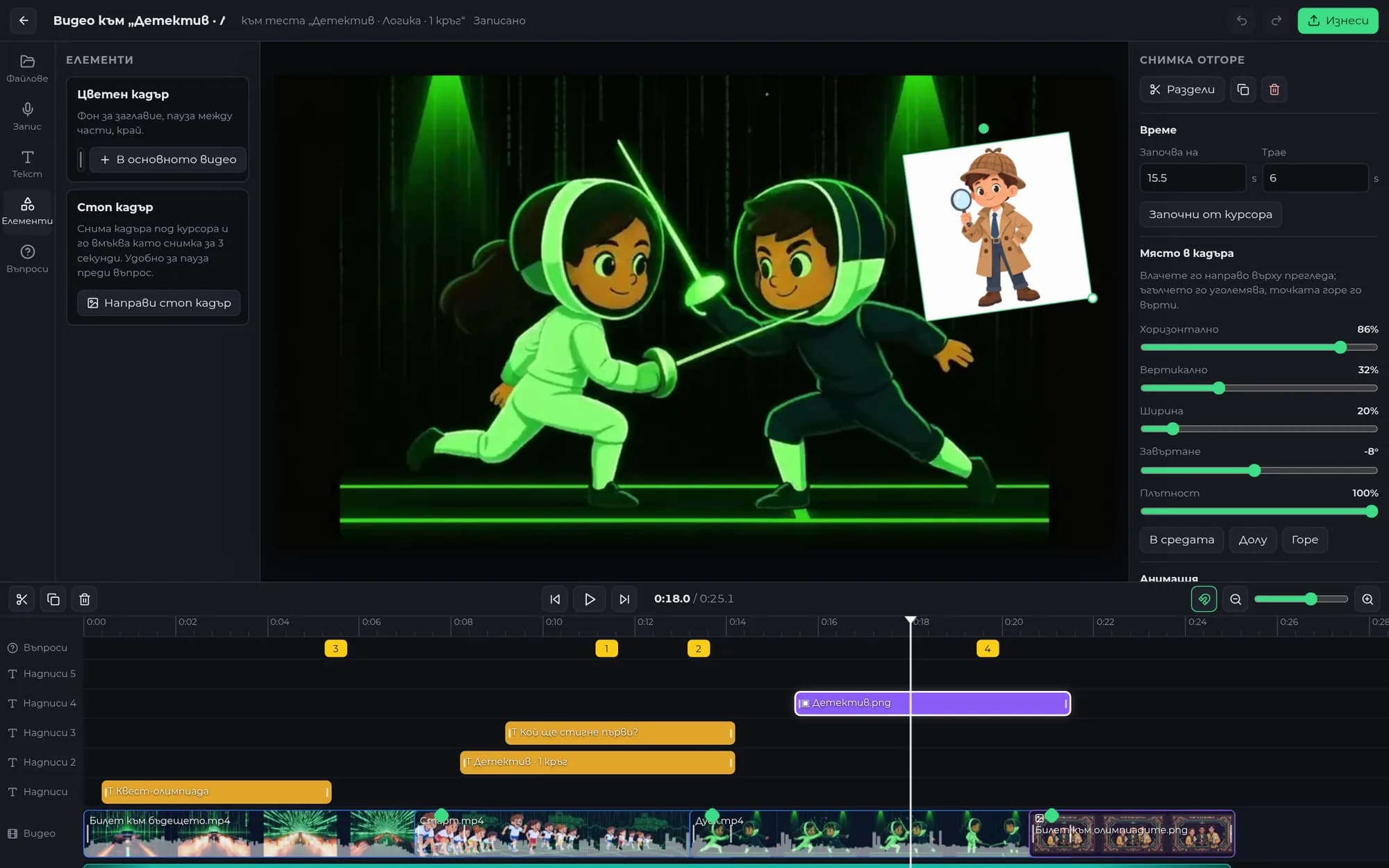Open the color swatch for Цветен кадър
Screen dimensions: 1389x868
pos(81,160)
